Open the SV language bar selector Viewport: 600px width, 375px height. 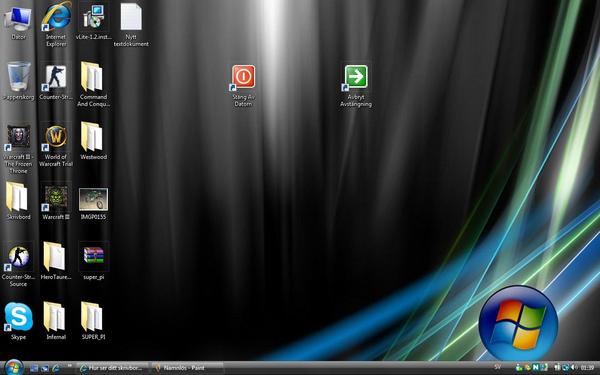497,367
